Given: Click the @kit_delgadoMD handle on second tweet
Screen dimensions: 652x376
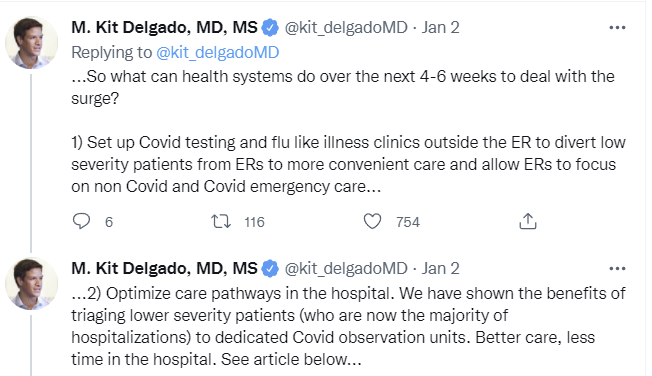Looking at the screenshot, I should pos(346,268).
